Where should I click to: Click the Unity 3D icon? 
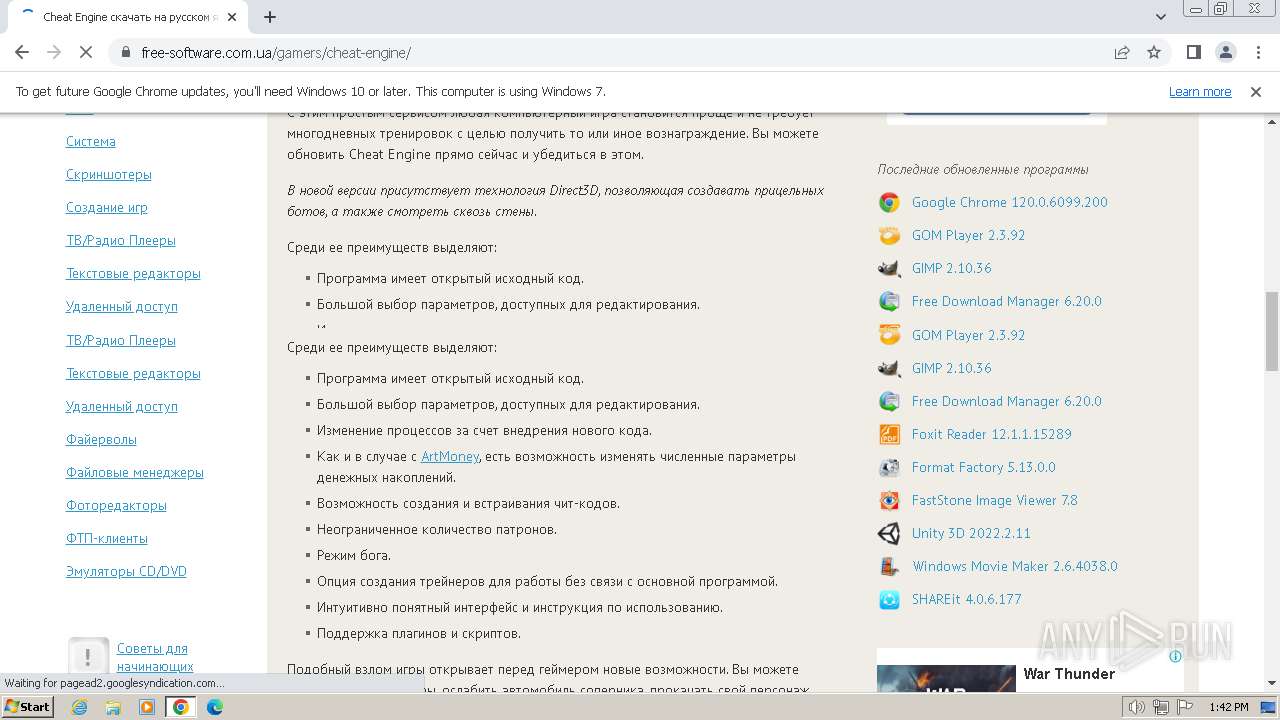889,533
